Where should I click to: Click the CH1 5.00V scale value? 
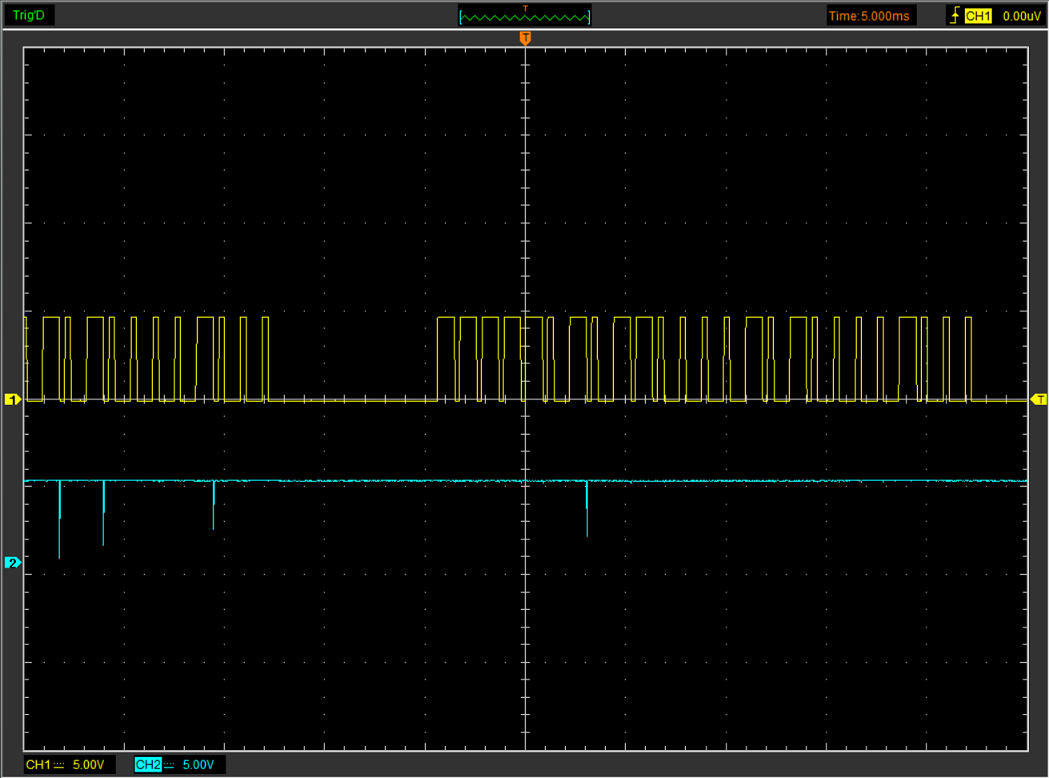(x=88, y=765)
